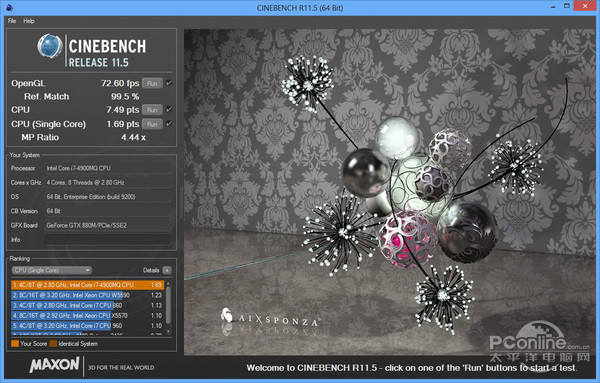600x383 pixels.
Task: Toggle the OpenGL test checkbox
Action: point(168,83)
